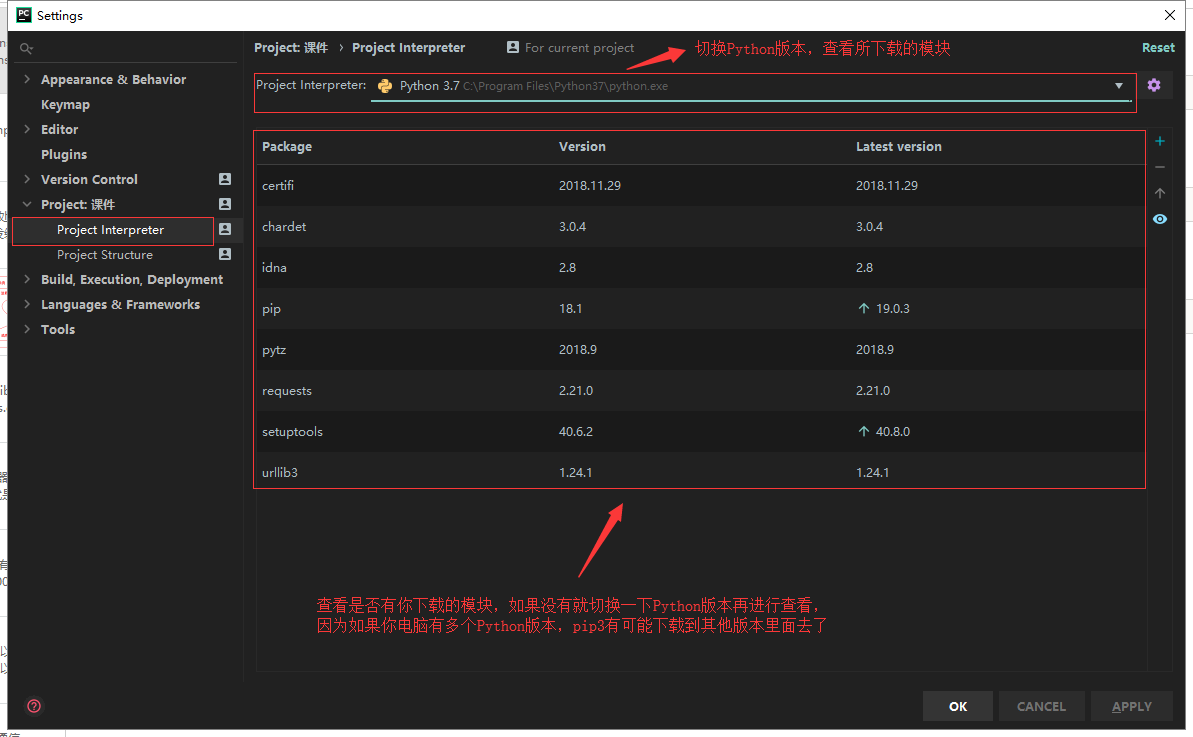Click the upgrade arrow next to setuptools 40.8.0
Image resolution: width=1193 pixels, height=737 pixels.
(x=864, y=431)
